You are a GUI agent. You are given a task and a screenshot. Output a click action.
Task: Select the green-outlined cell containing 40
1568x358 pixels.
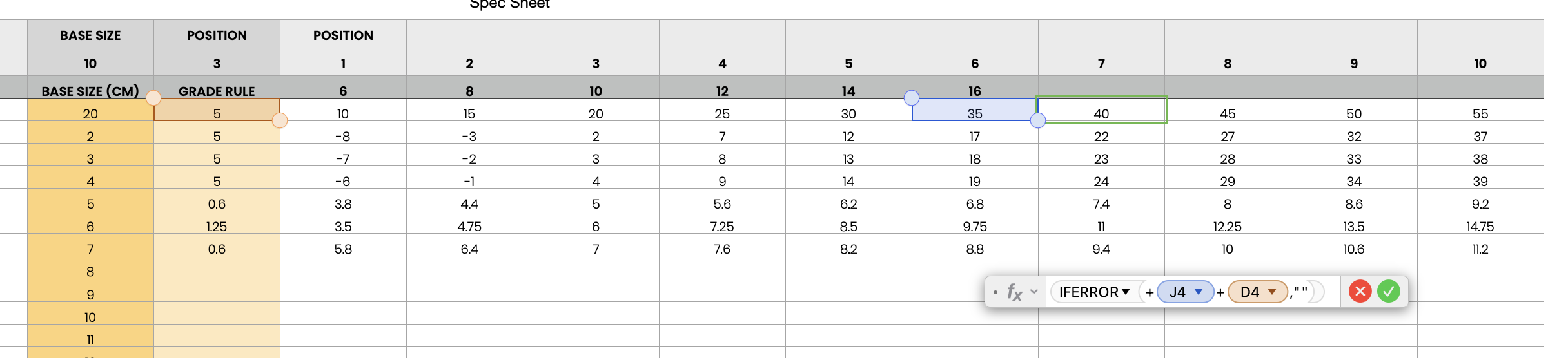click(x=1101, y=109)
